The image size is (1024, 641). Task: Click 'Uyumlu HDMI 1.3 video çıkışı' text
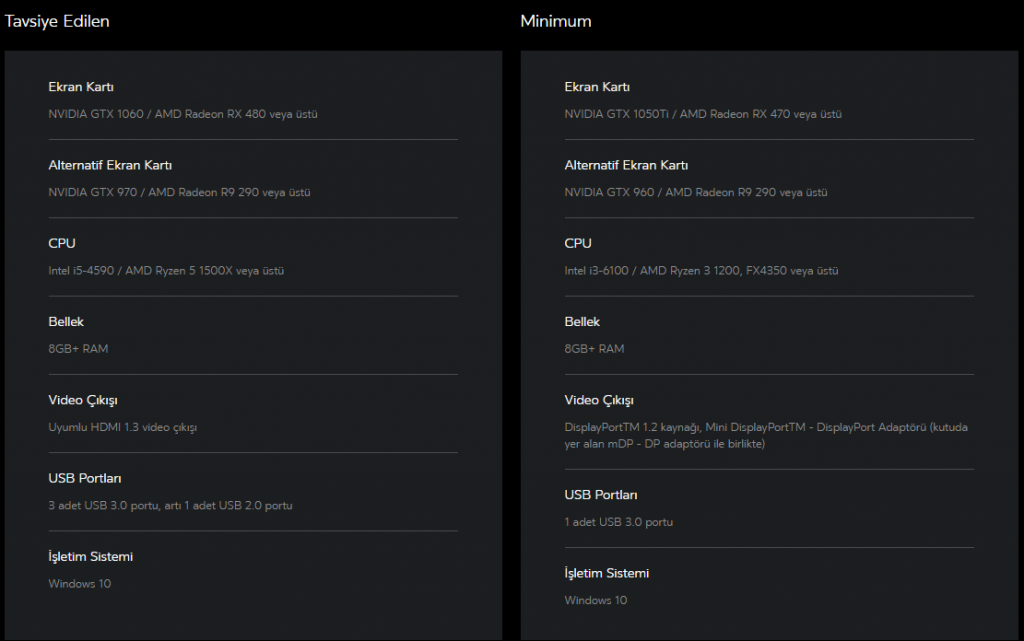[x=123, y=427]
